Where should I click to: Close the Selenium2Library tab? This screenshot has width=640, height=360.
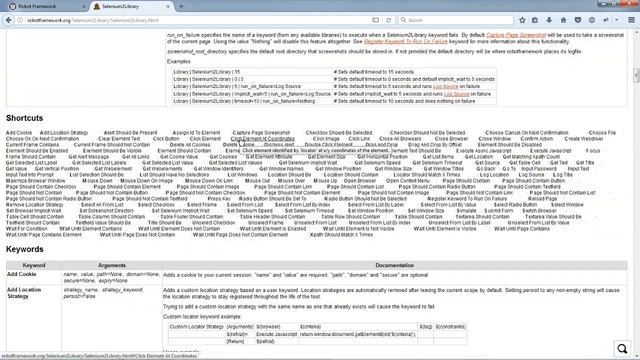click(168, 7)
